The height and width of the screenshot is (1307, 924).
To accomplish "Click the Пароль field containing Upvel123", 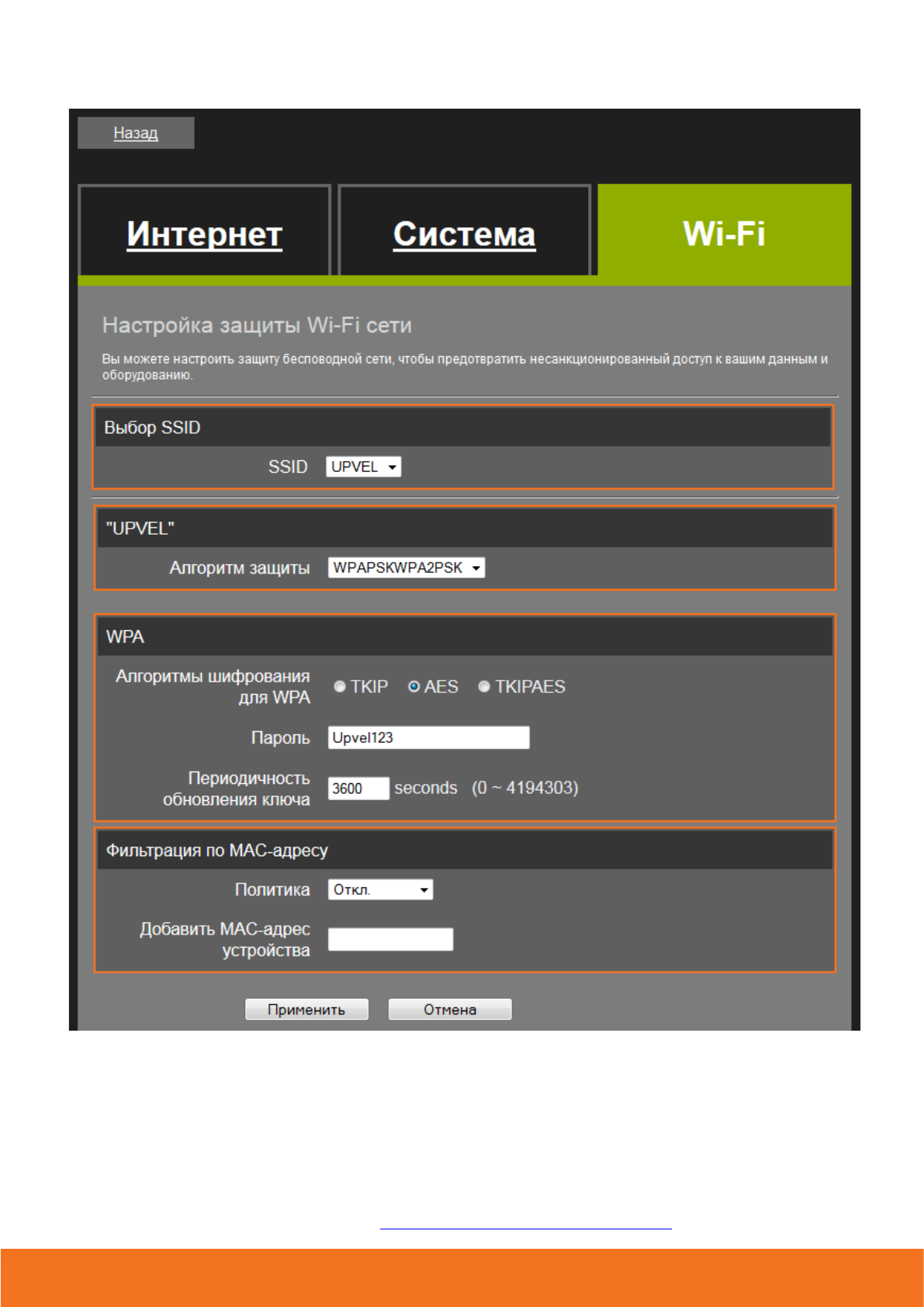I will (x=428, y=737).
